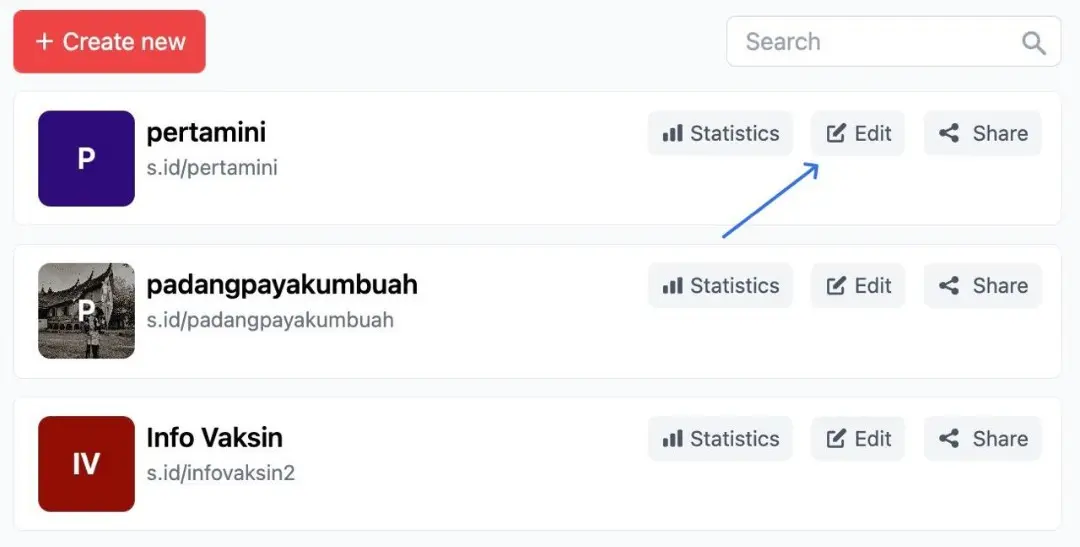Type in the Search field

point(870,42)
